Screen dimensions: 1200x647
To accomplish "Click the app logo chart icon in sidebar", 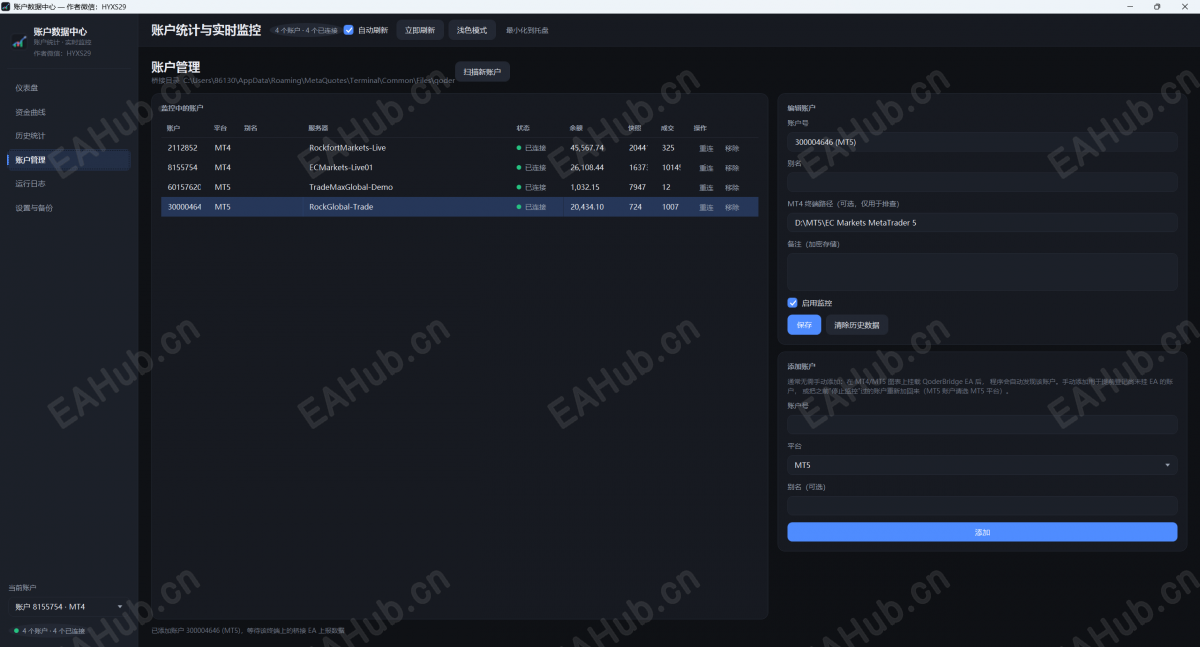I will click(19, 41).
